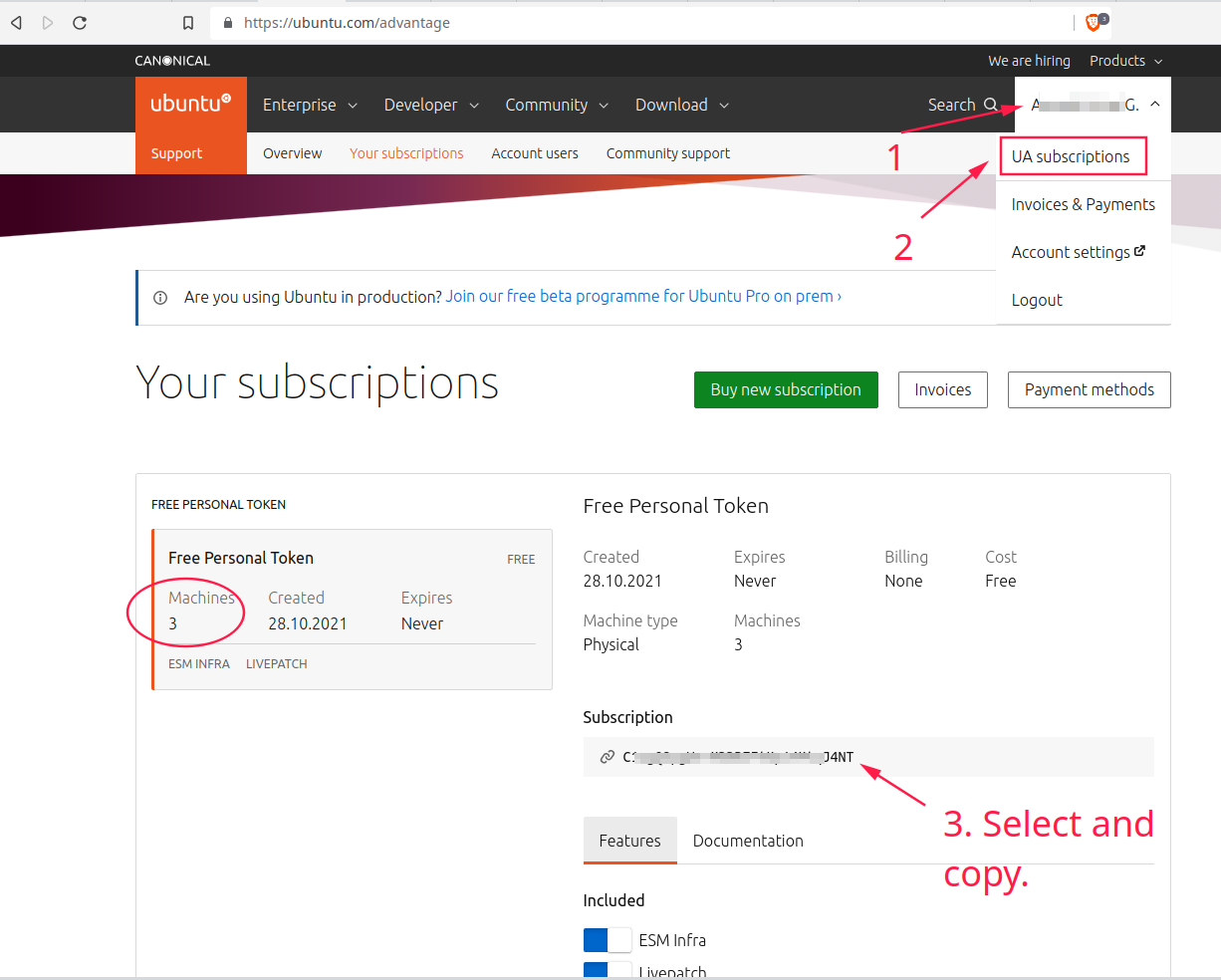Open the Community support tab
The width and height of the screenshot is (1221, 980).
[668, 153]
